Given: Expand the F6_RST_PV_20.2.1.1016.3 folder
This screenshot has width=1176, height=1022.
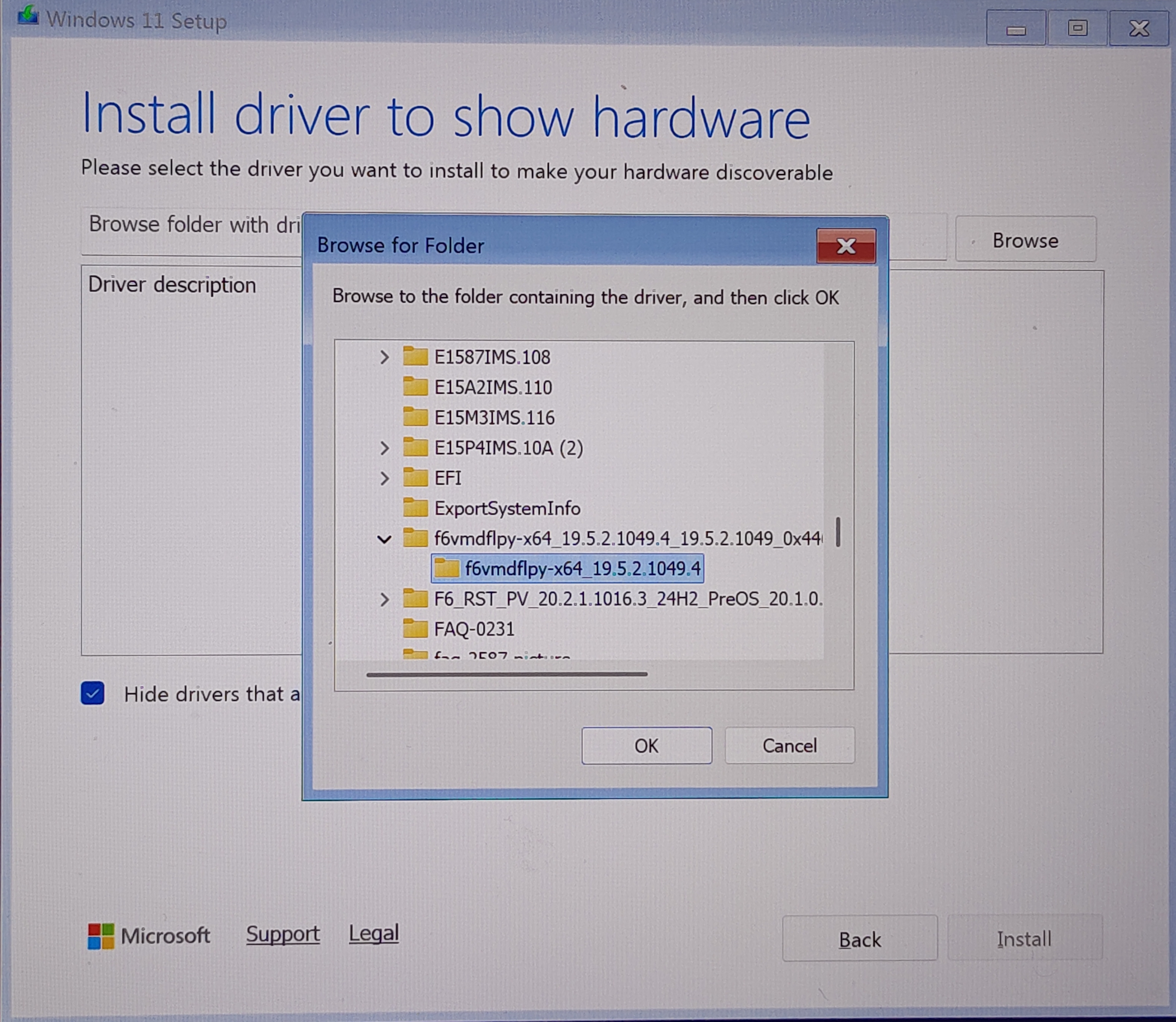Looking at the screenshot, I should (385, 599).
